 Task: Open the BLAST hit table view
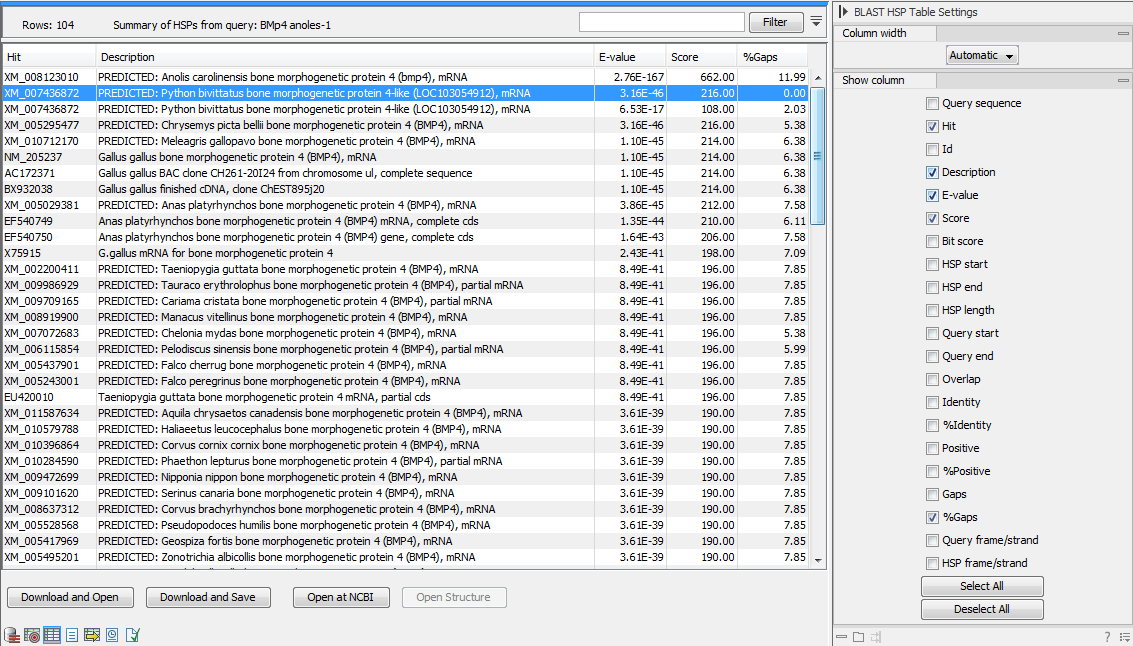(91, 634)
